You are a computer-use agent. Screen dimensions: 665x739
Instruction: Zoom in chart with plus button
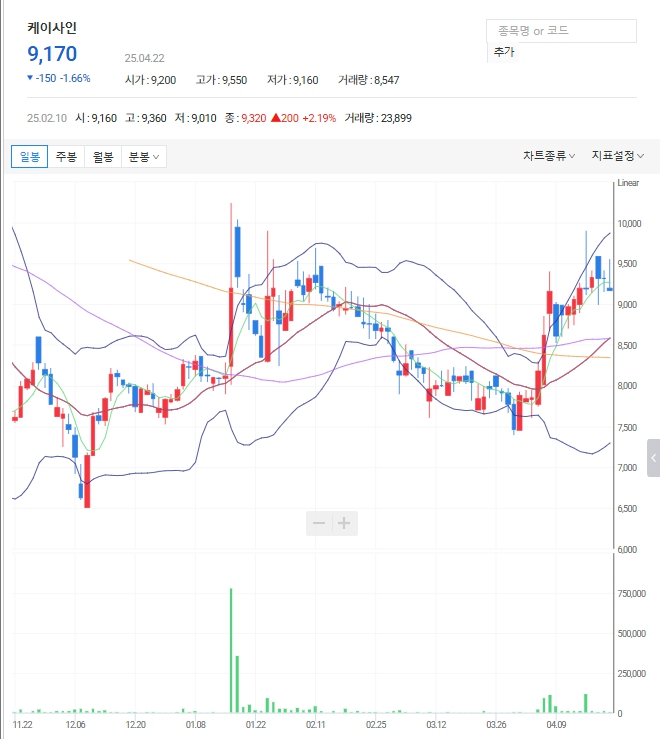click(345, 523)
